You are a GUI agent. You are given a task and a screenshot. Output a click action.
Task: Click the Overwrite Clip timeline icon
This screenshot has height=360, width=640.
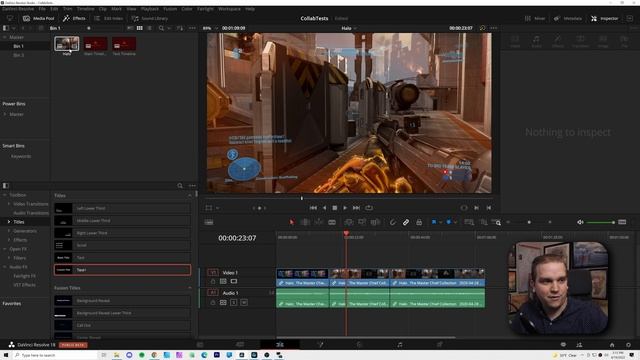click(x=362, y=222)
